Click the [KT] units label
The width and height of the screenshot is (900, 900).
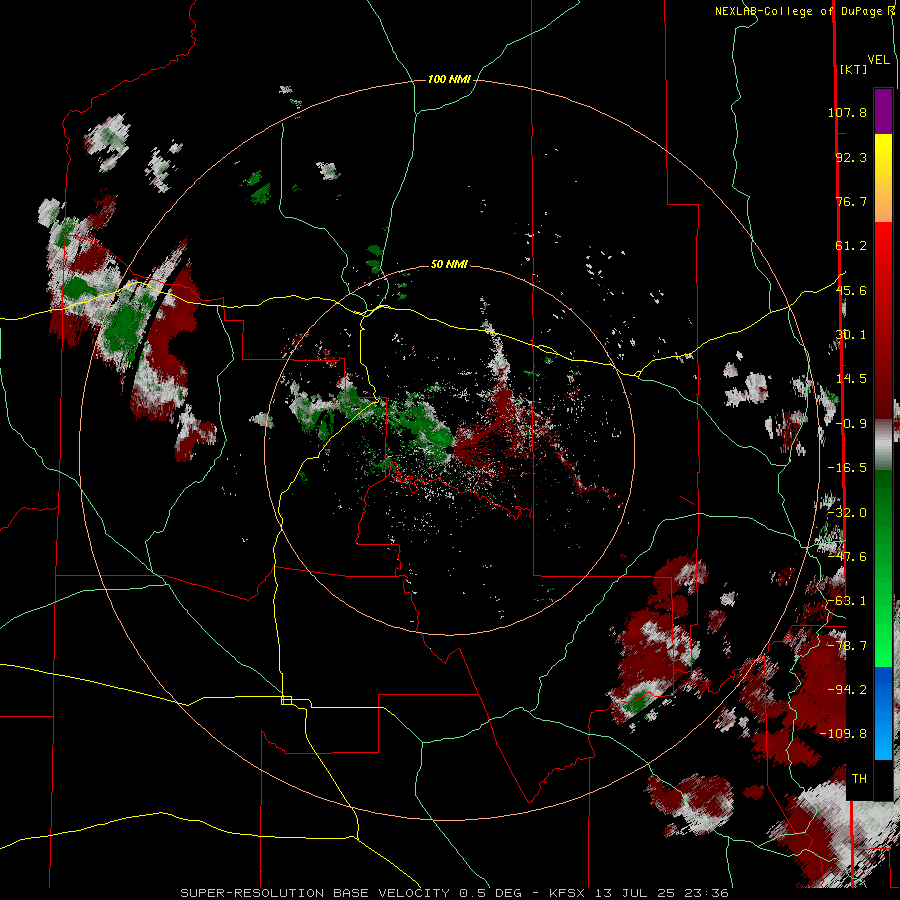(854, 69)
